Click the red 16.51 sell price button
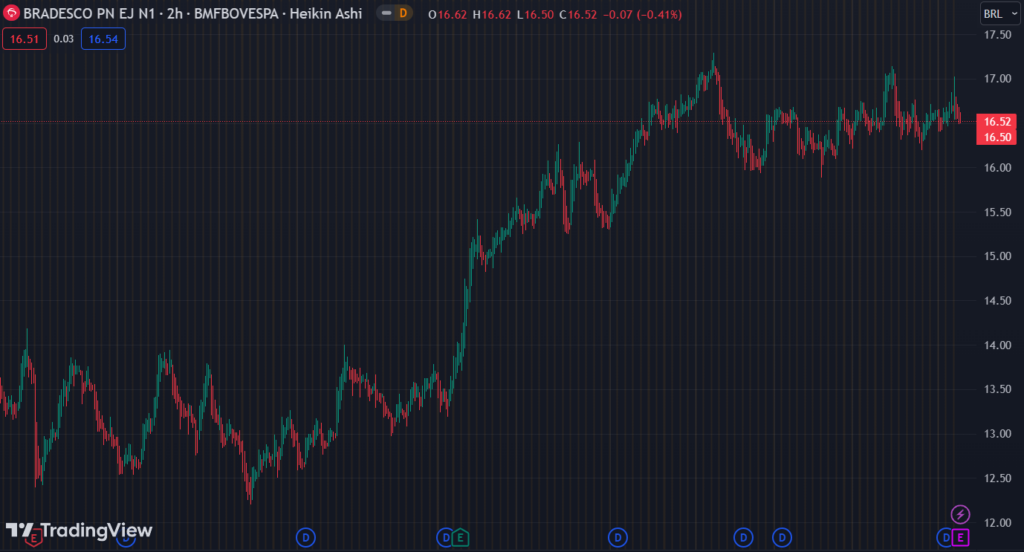Viewport: 1024px width, 552px height. pos(25,39)
